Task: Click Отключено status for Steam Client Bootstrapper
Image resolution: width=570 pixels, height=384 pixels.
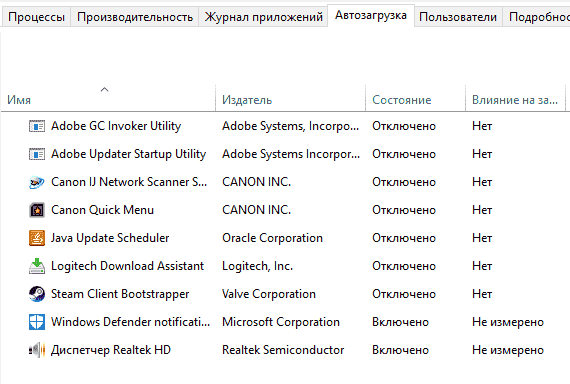Action: point(404,294)
